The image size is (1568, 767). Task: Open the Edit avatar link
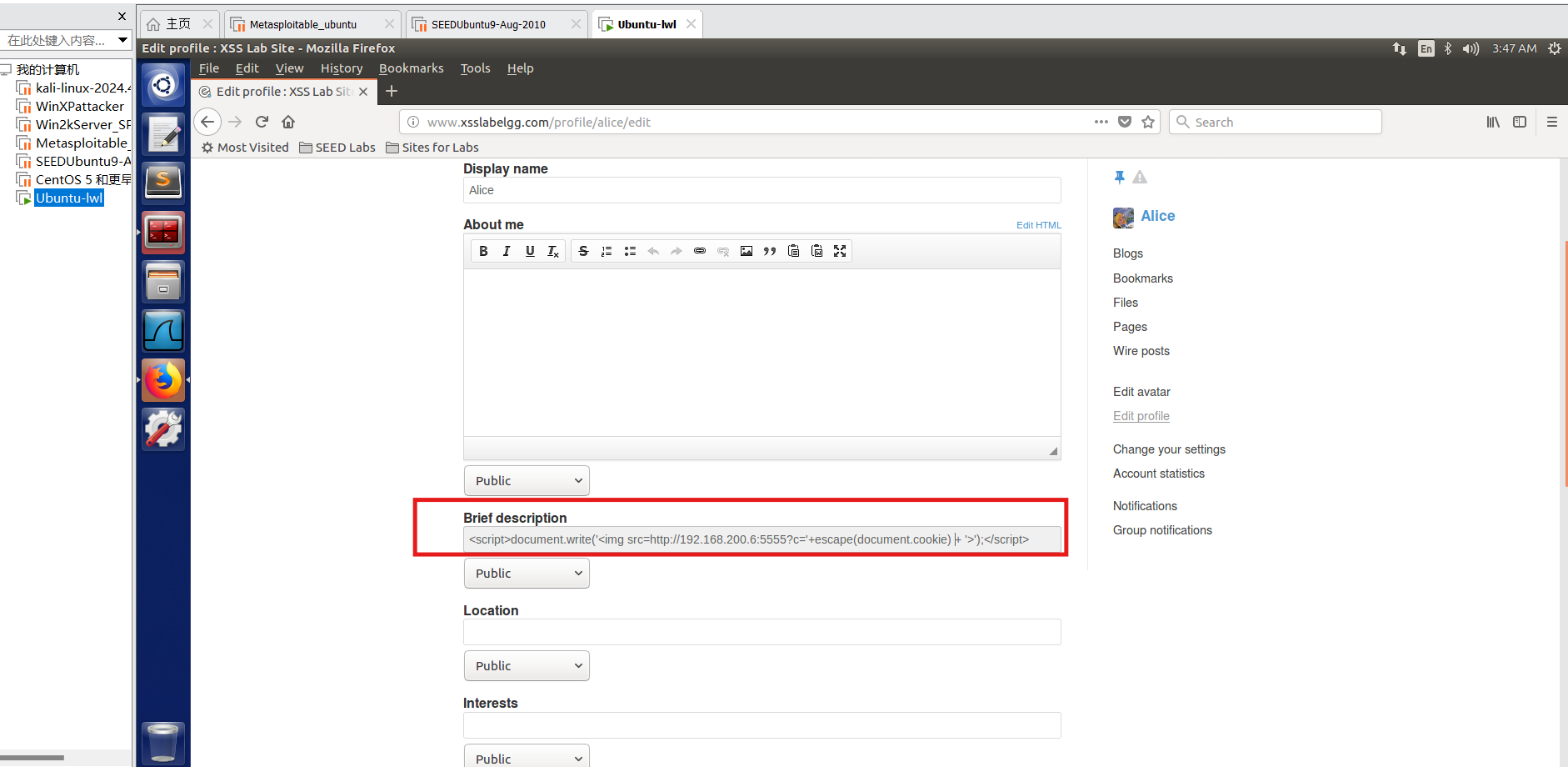[x=1141, y=392]
